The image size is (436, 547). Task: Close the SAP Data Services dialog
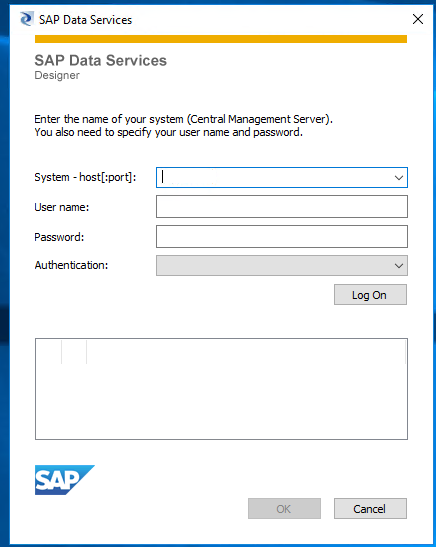(418, 19)
